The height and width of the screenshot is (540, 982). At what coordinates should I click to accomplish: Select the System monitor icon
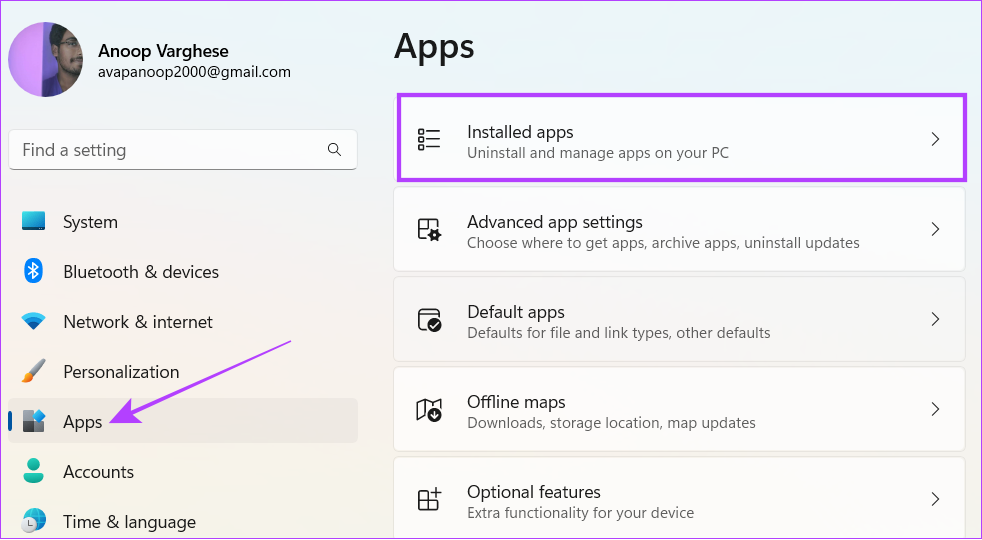33,221
